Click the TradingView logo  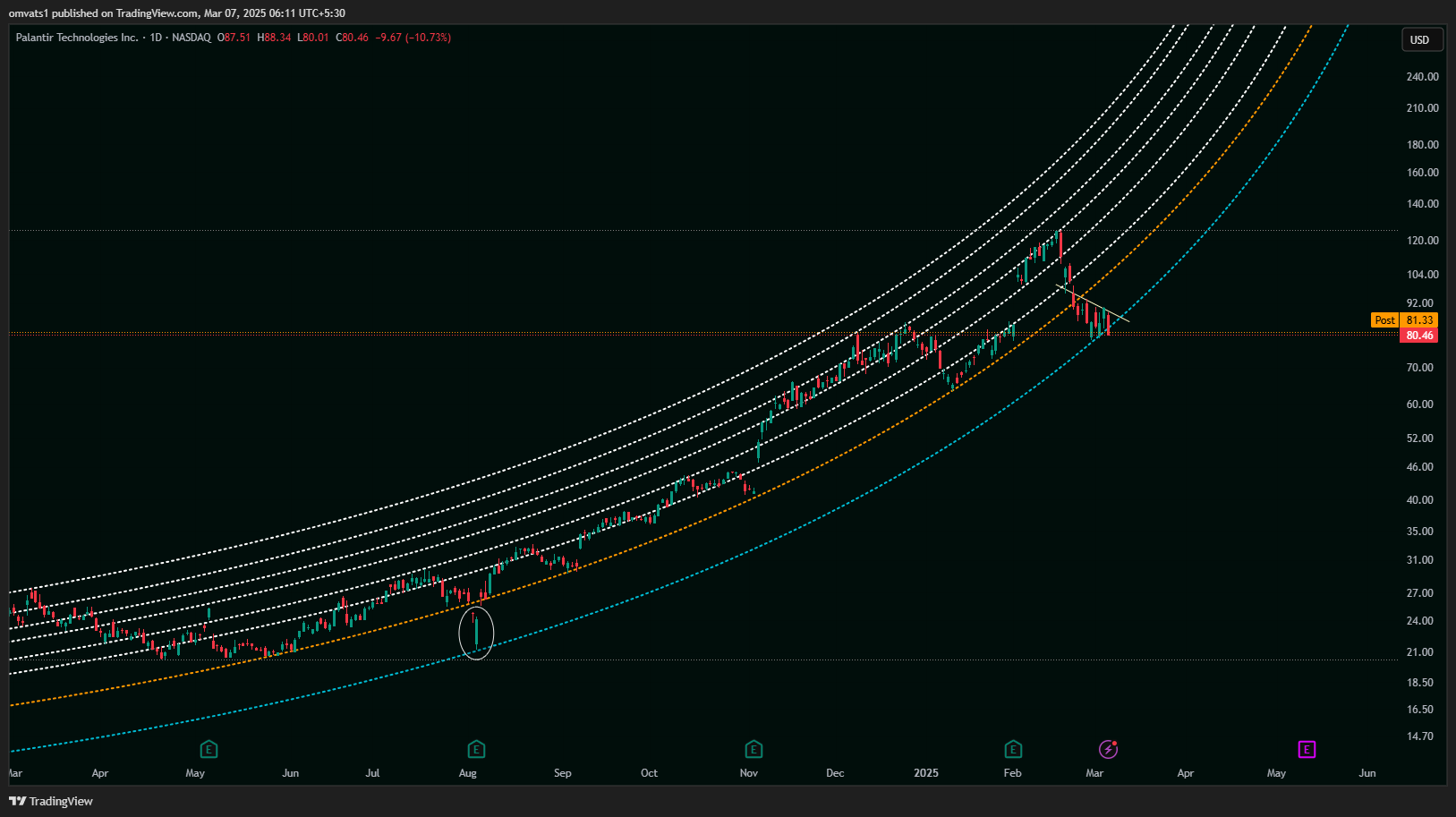(x=51, y=801)
